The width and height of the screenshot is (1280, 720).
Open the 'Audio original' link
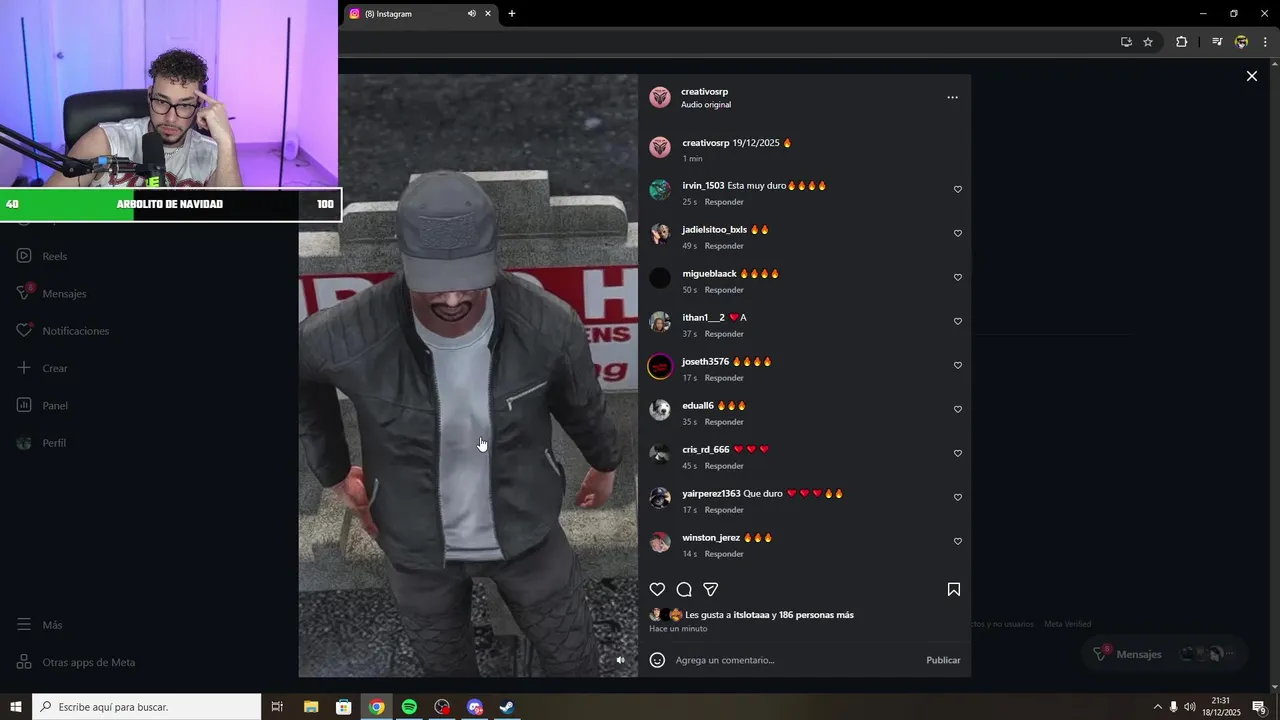tap(706, 105)
